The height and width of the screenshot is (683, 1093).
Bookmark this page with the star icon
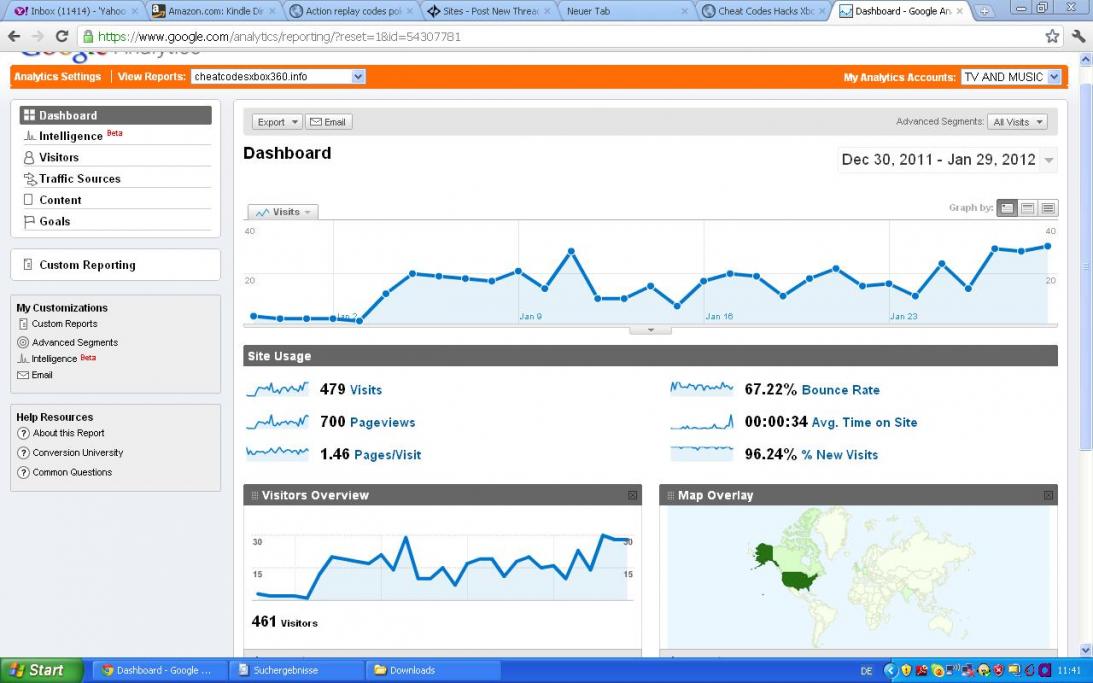(1052, 36)
